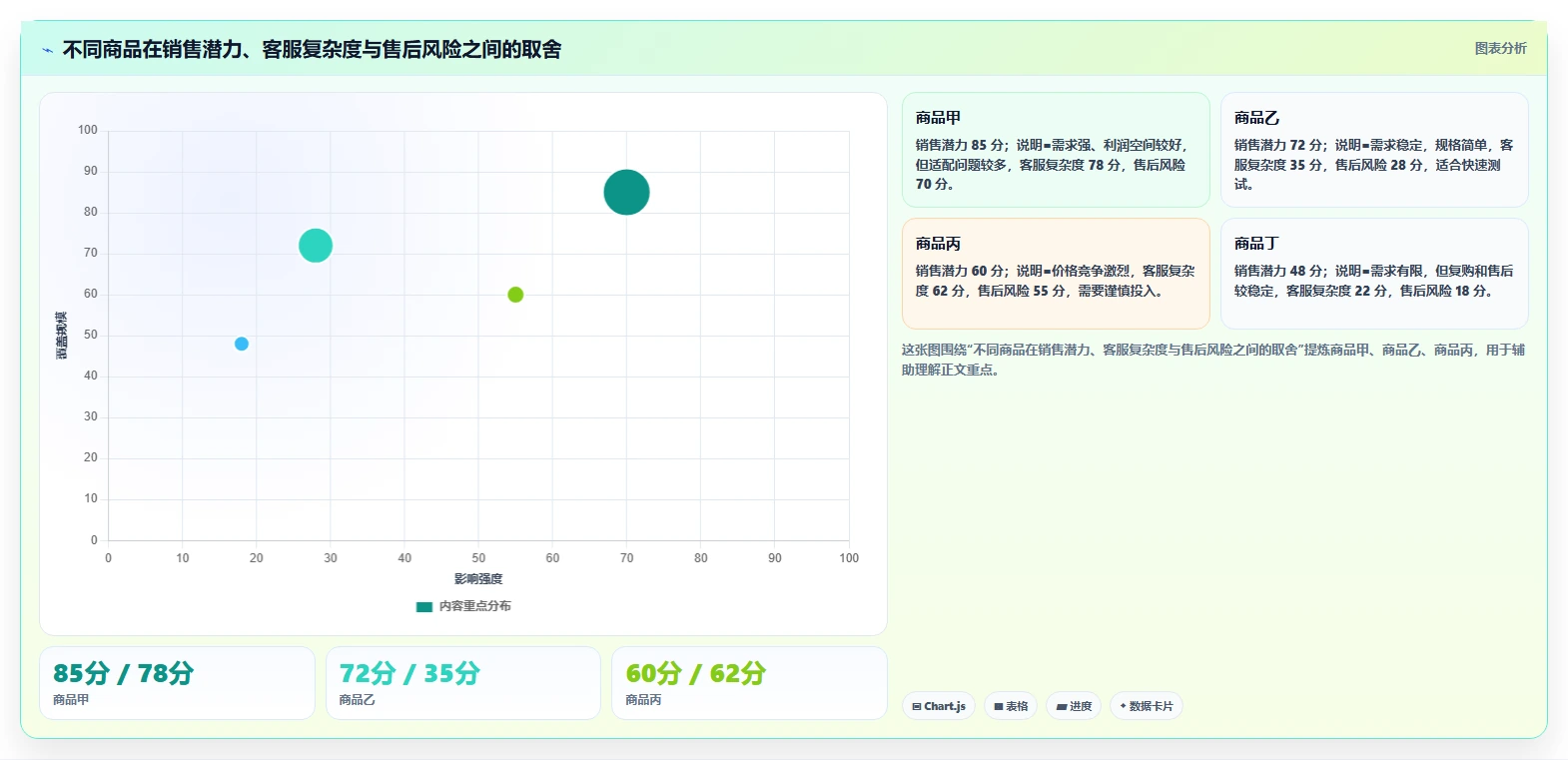This screenshot has height=760, width=1568.
Task: Open the 商品乙 description card
Action: tap(1374, 150)
